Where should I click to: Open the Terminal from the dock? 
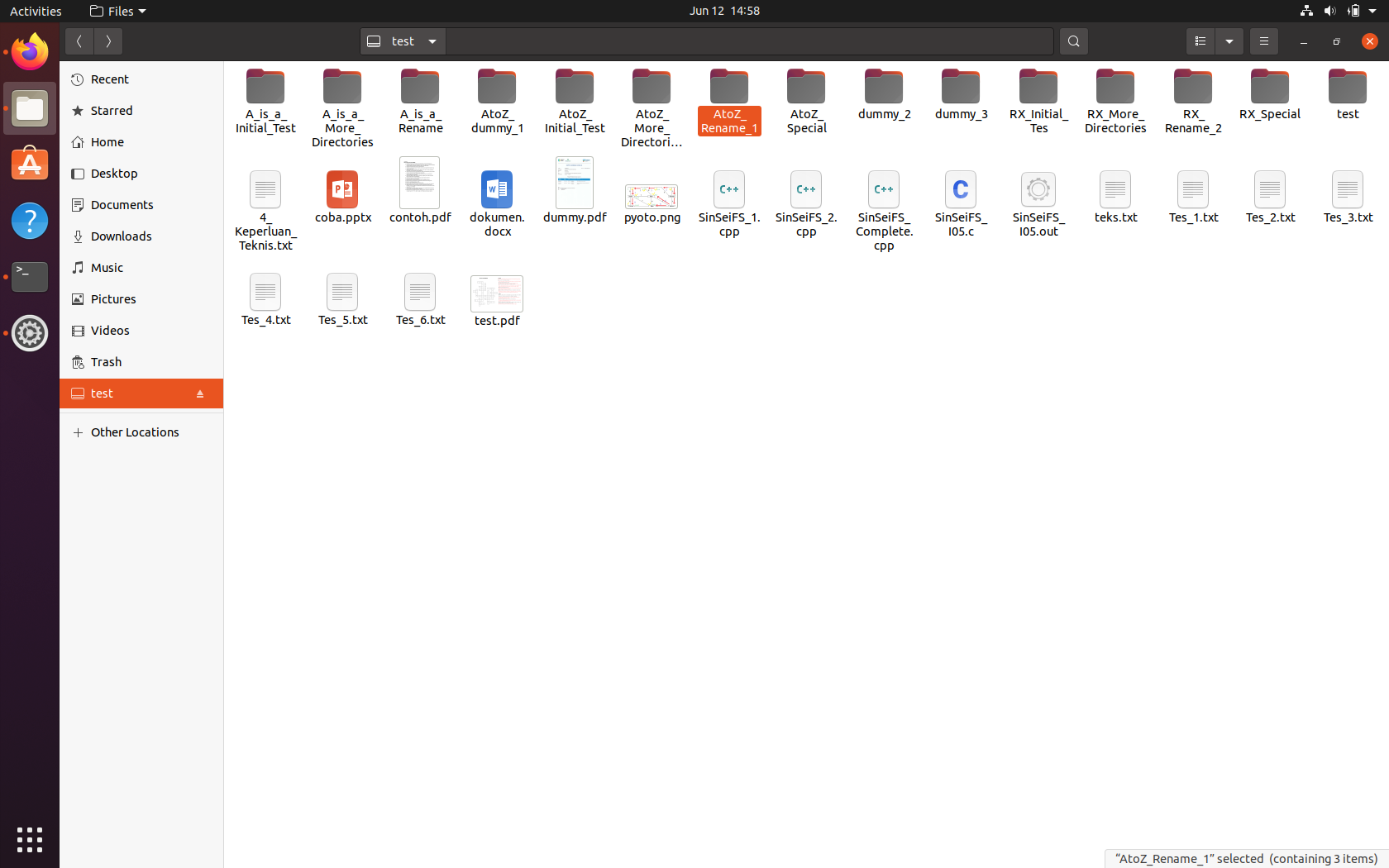pos(29,277)
